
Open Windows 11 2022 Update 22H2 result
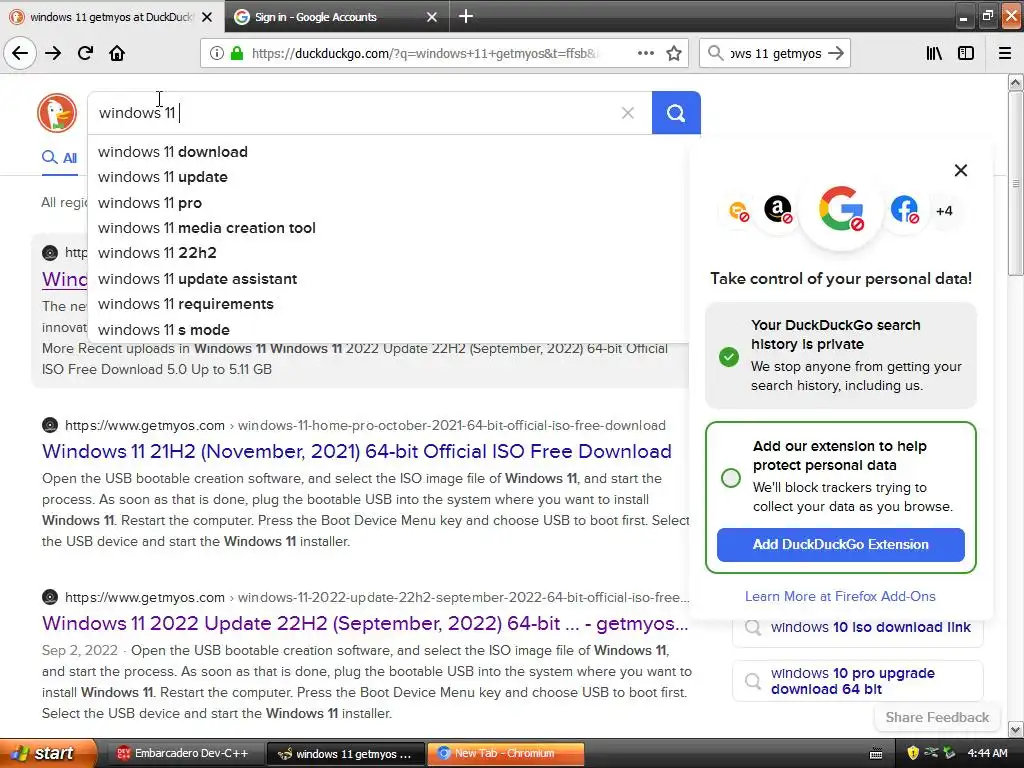click(x=365, y=623)
